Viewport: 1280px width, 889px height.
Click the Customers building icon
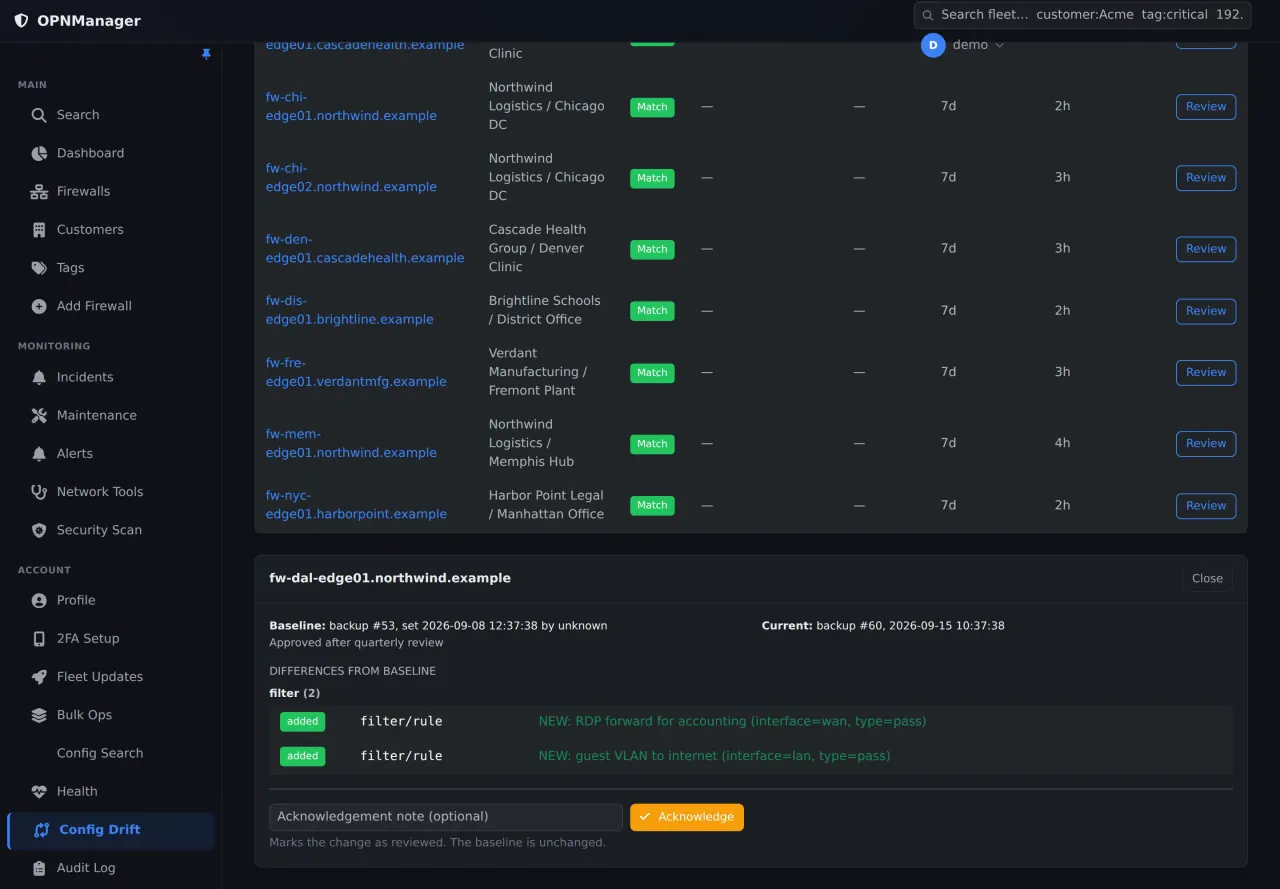click(39, 229)
